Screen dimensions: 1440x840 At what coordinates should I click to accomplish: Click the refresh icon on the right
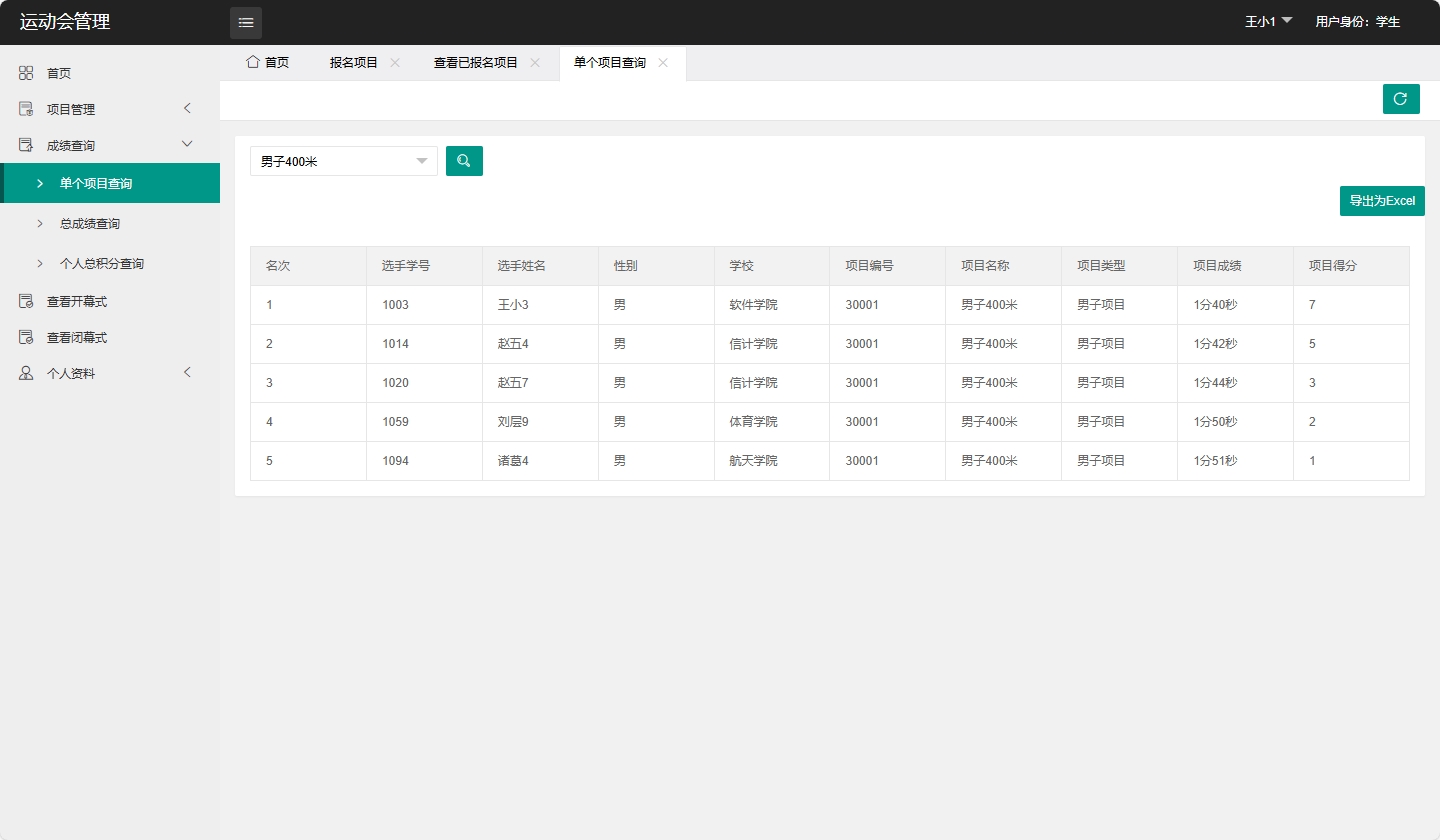click(x=1400, y=99)
